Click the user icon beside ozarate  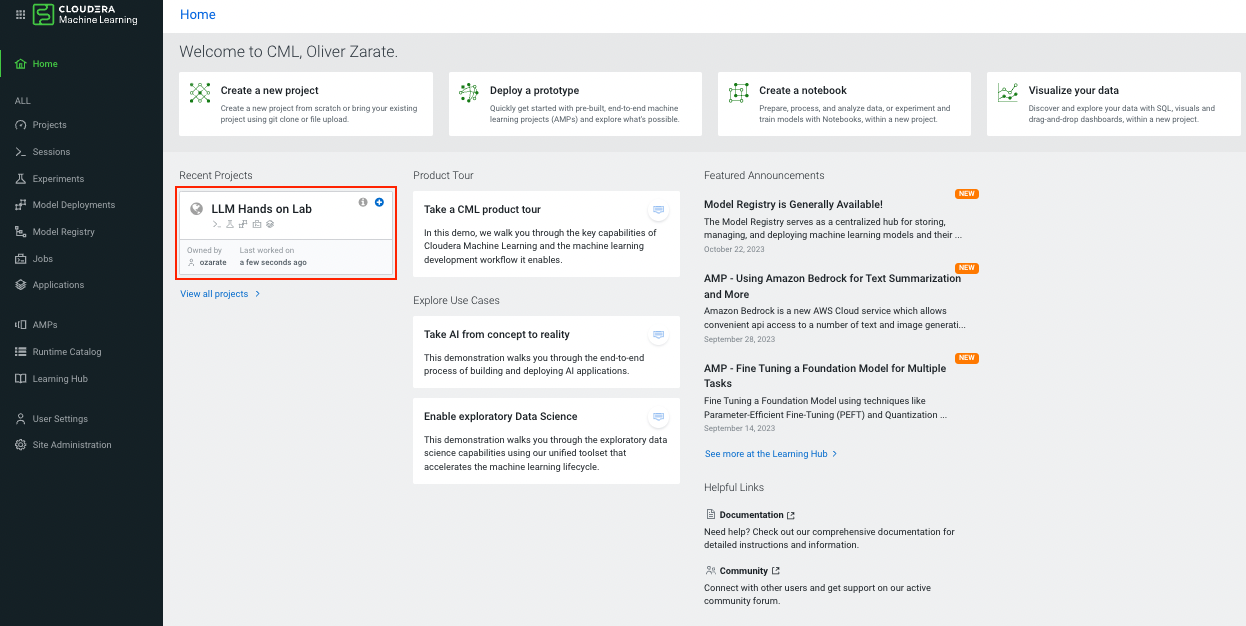191,262
